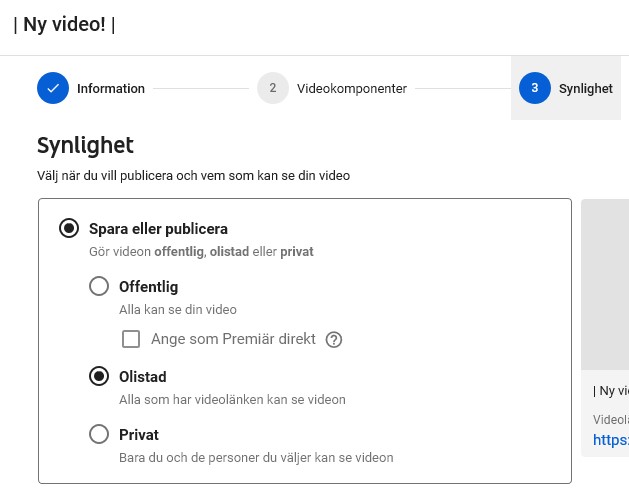
Task: Click the Ny video! title at top
Action: point(64,24)
